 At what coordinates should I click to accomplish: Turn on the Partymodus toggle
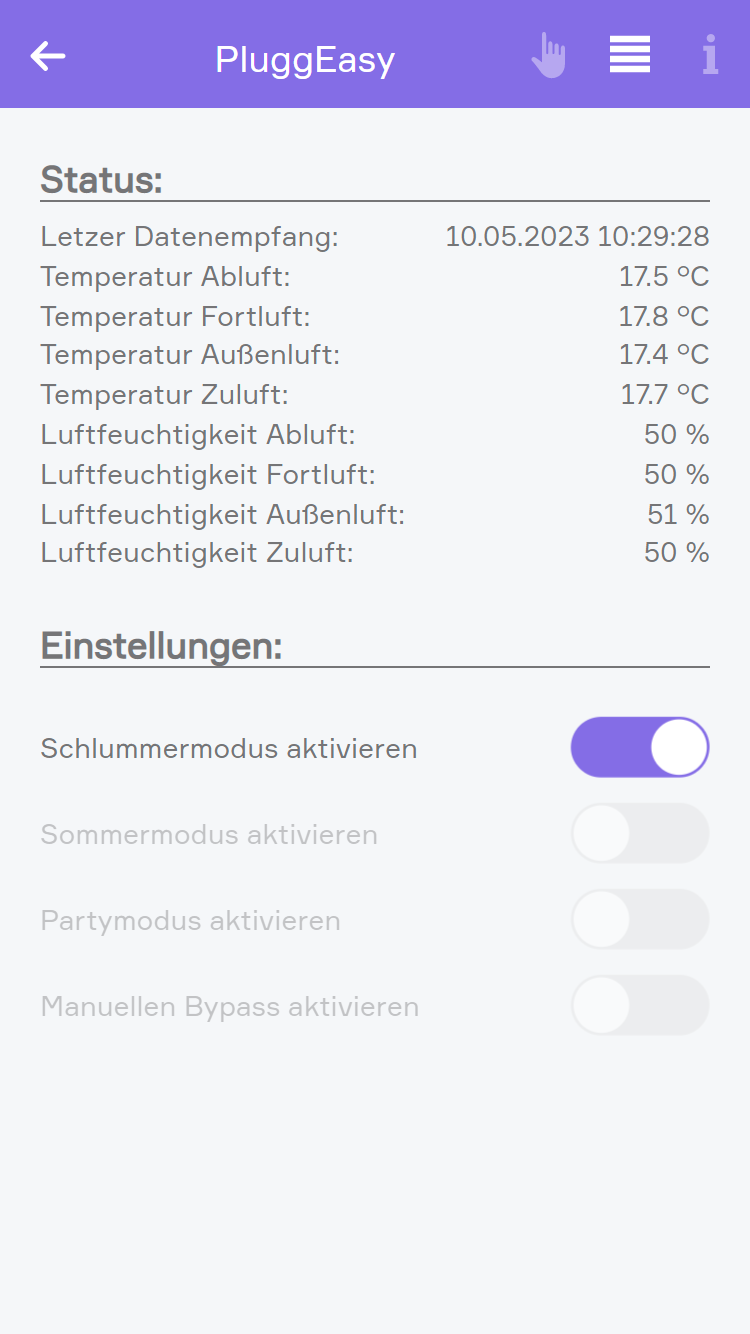pos(640,919)
